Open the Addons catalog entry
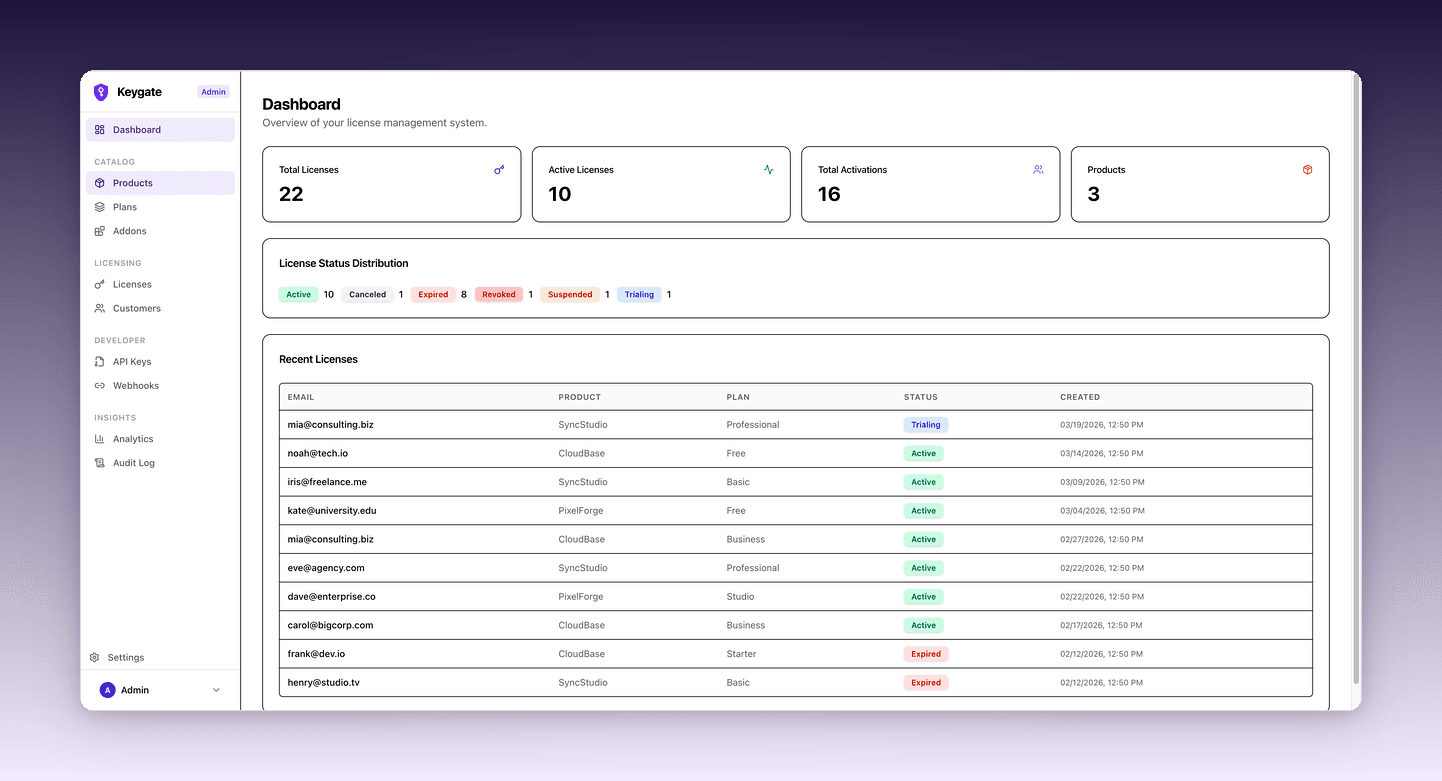 coord(130,230)
